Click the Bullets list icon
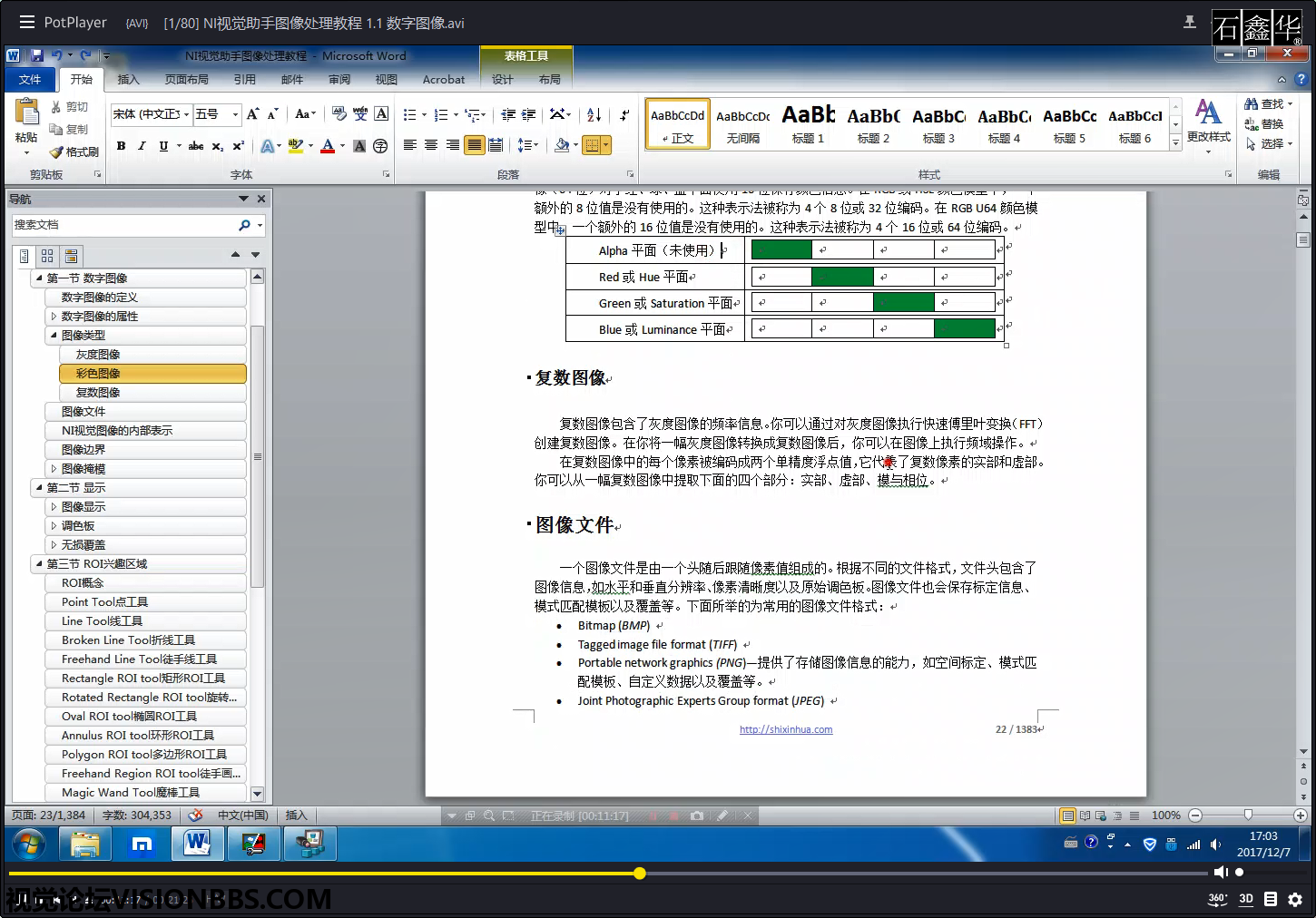This screenshot has width=1316, height=918. coord(409,114)
